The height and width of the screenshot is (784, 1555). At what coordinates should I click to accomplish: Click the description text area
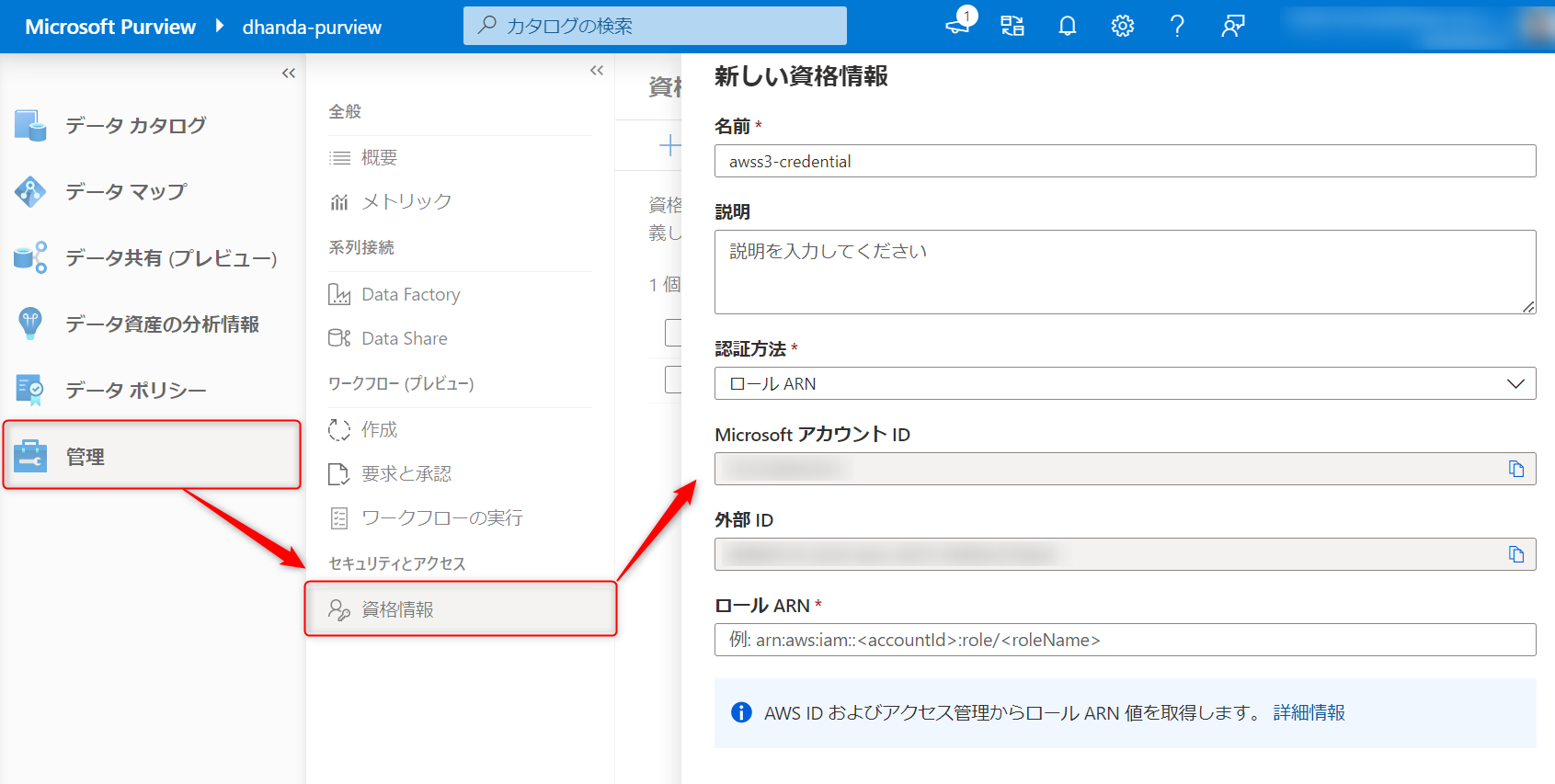click(x=1125, y=272)
